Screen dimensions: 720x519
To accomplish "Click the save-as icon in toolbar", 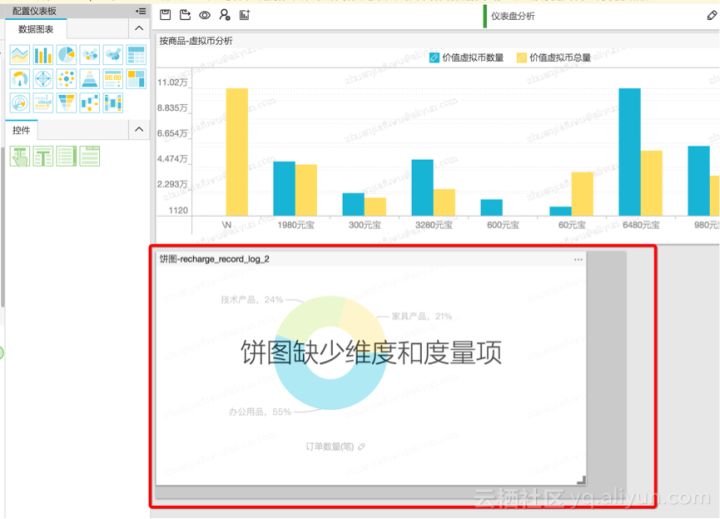I will (x=185, y=15).
